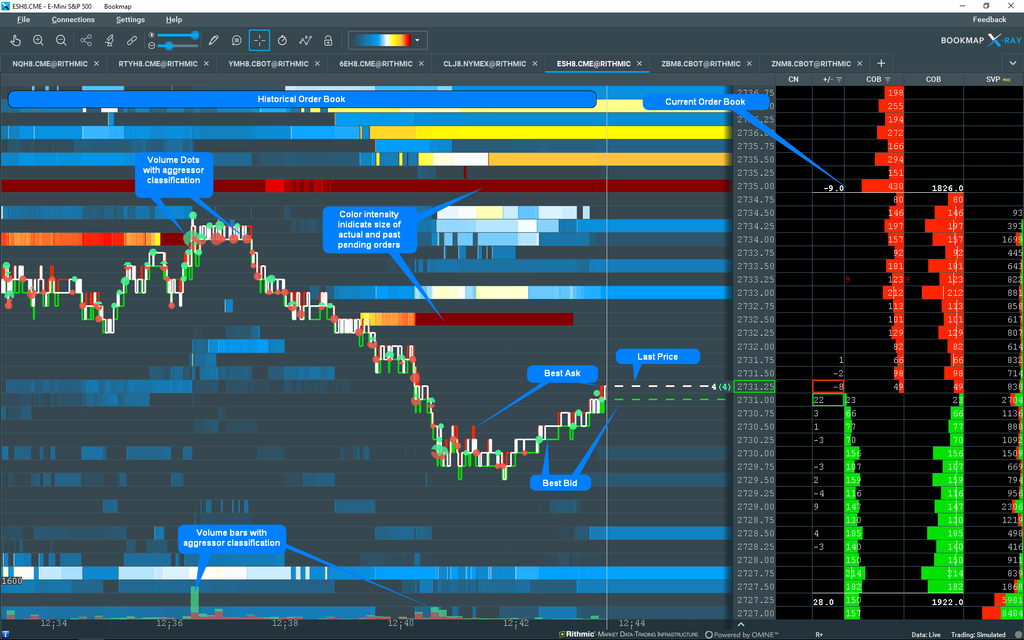Add a new instrument tab with plus
This screenshot has width=1024, height=640.
click(881, 63)
